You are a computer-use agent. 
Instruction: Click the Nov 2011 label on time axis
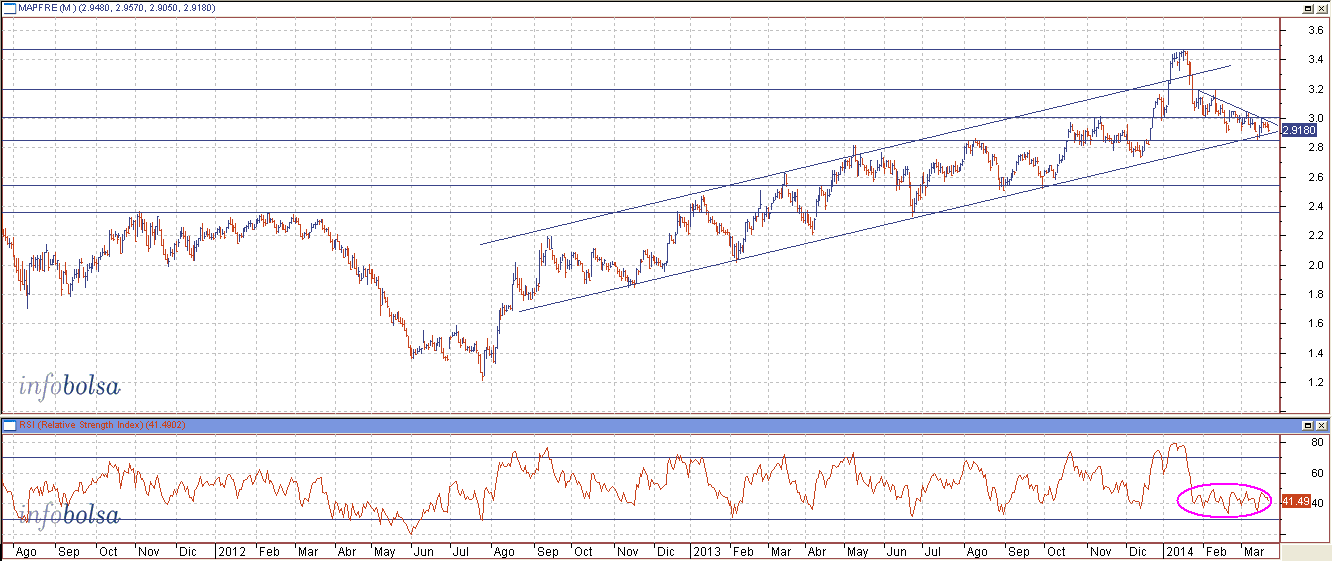(147, 551)
